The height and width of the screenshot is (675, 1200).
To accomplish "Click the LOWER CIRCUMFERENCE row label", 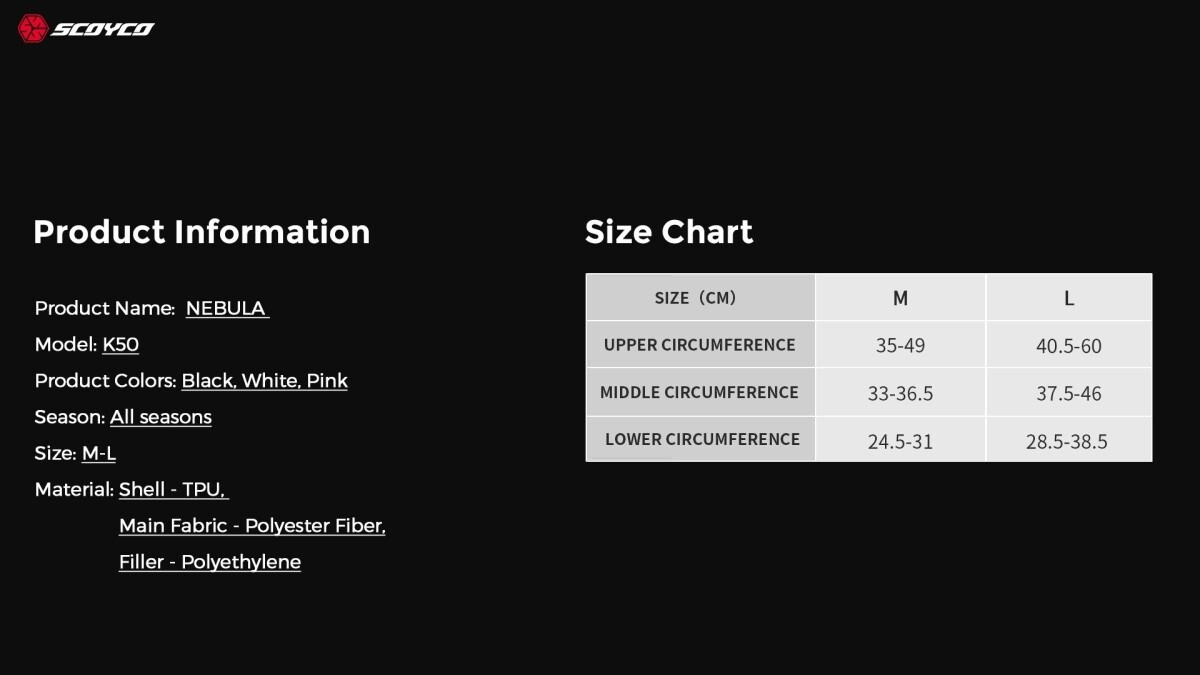I will click(x=702, y=439).
